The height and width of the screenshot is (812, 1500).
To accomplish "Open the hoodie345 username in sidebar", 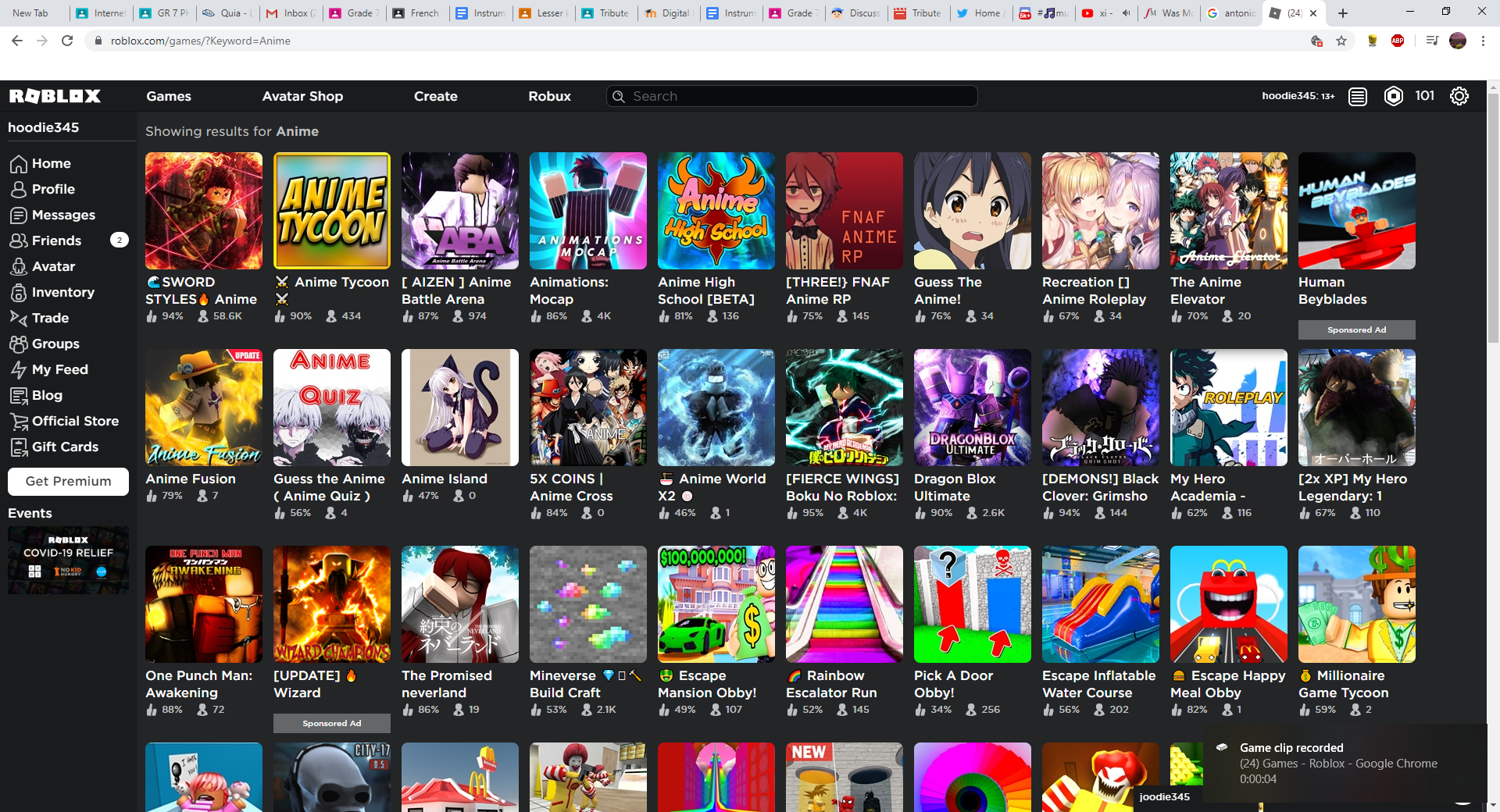I will click(44, 127).
